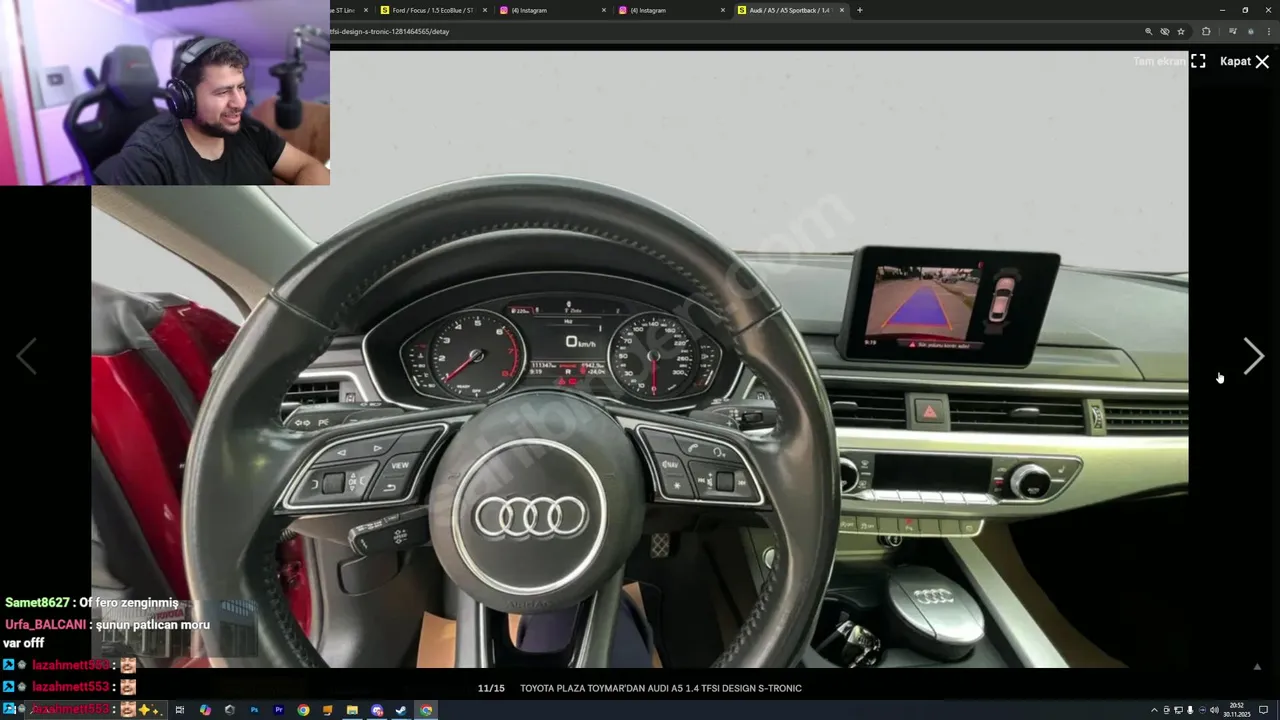Open Steam from the taskbar
Screen dimensions: 1280x720
point(401,710)
